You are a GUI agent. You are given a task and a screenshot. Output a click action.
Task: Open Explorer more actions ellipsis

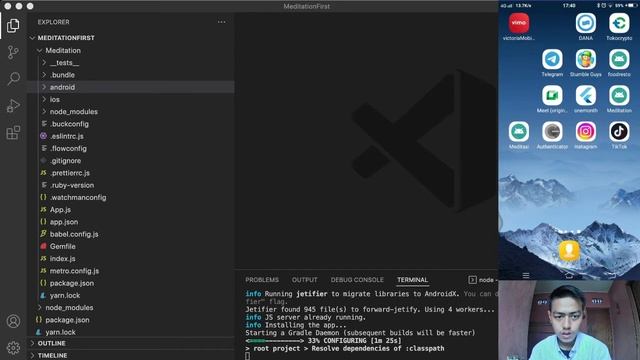pos(222,22)
